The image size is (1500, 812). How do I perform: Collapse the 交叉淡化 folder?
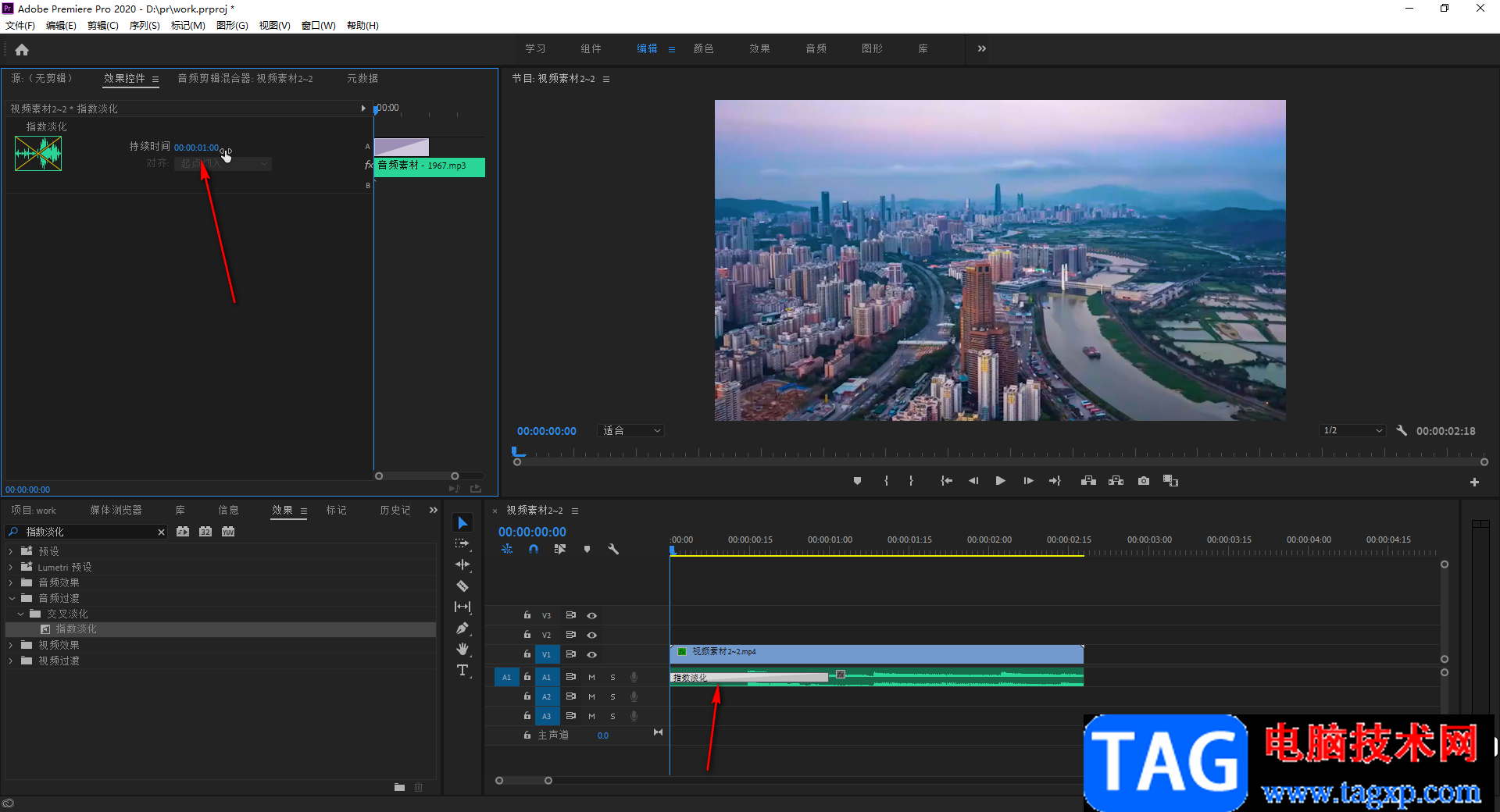point(20,614)
